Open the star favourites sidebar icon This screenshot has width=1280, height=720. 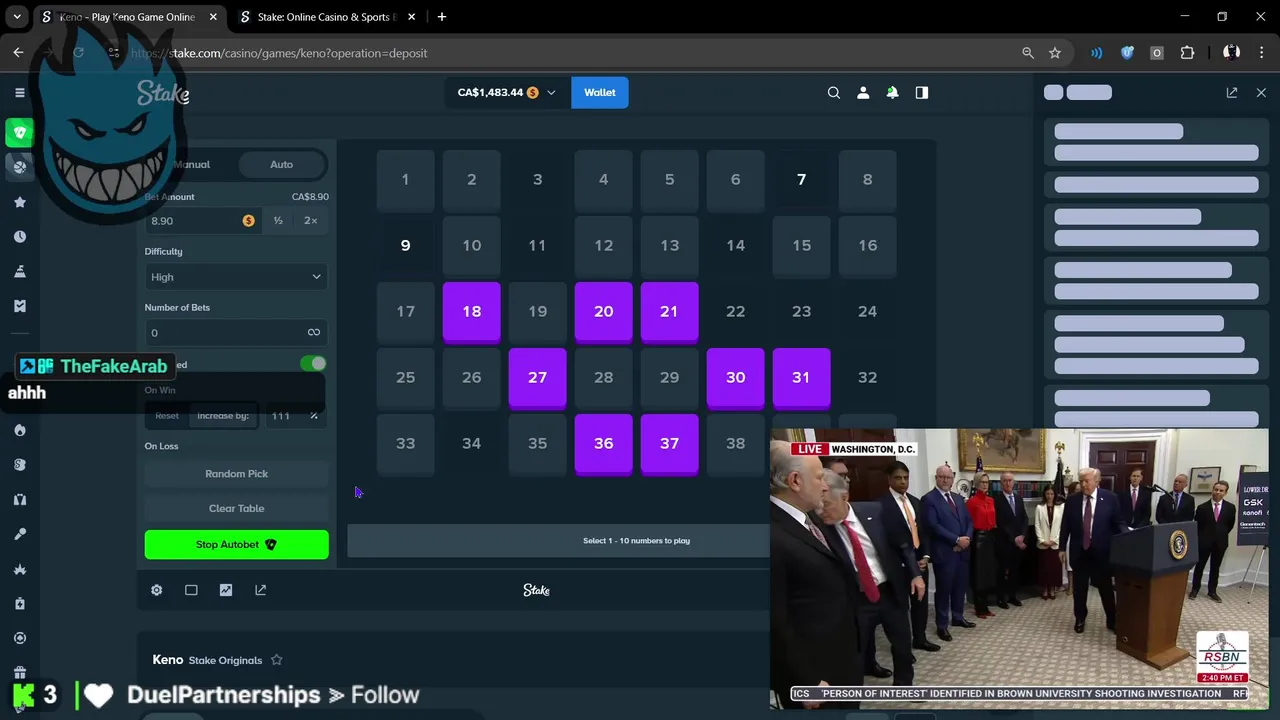point(19,202)
